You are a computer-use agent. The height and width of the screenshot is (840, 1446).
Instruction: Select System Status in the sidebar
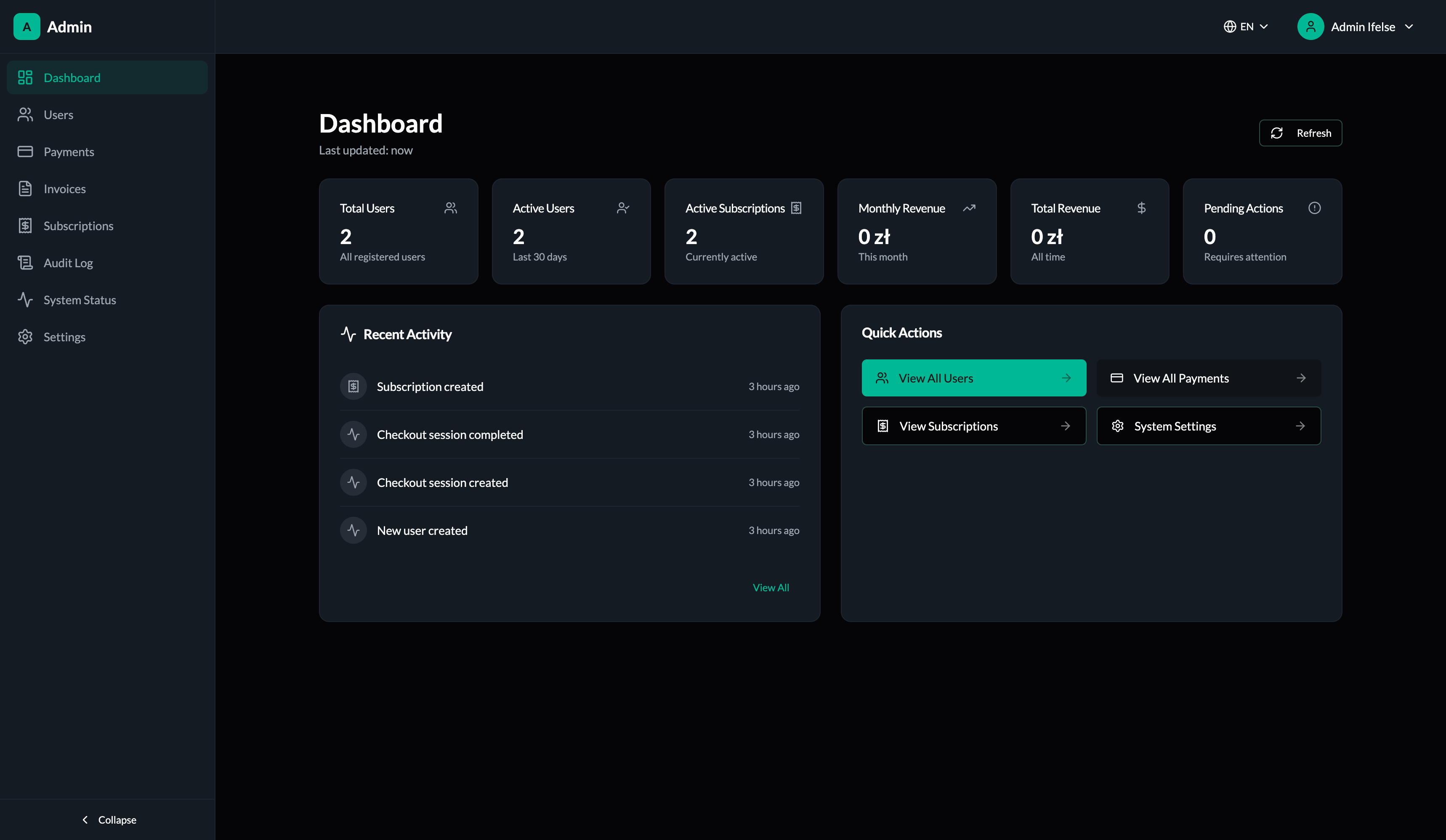pyautogui.click(x=107, y=300)
